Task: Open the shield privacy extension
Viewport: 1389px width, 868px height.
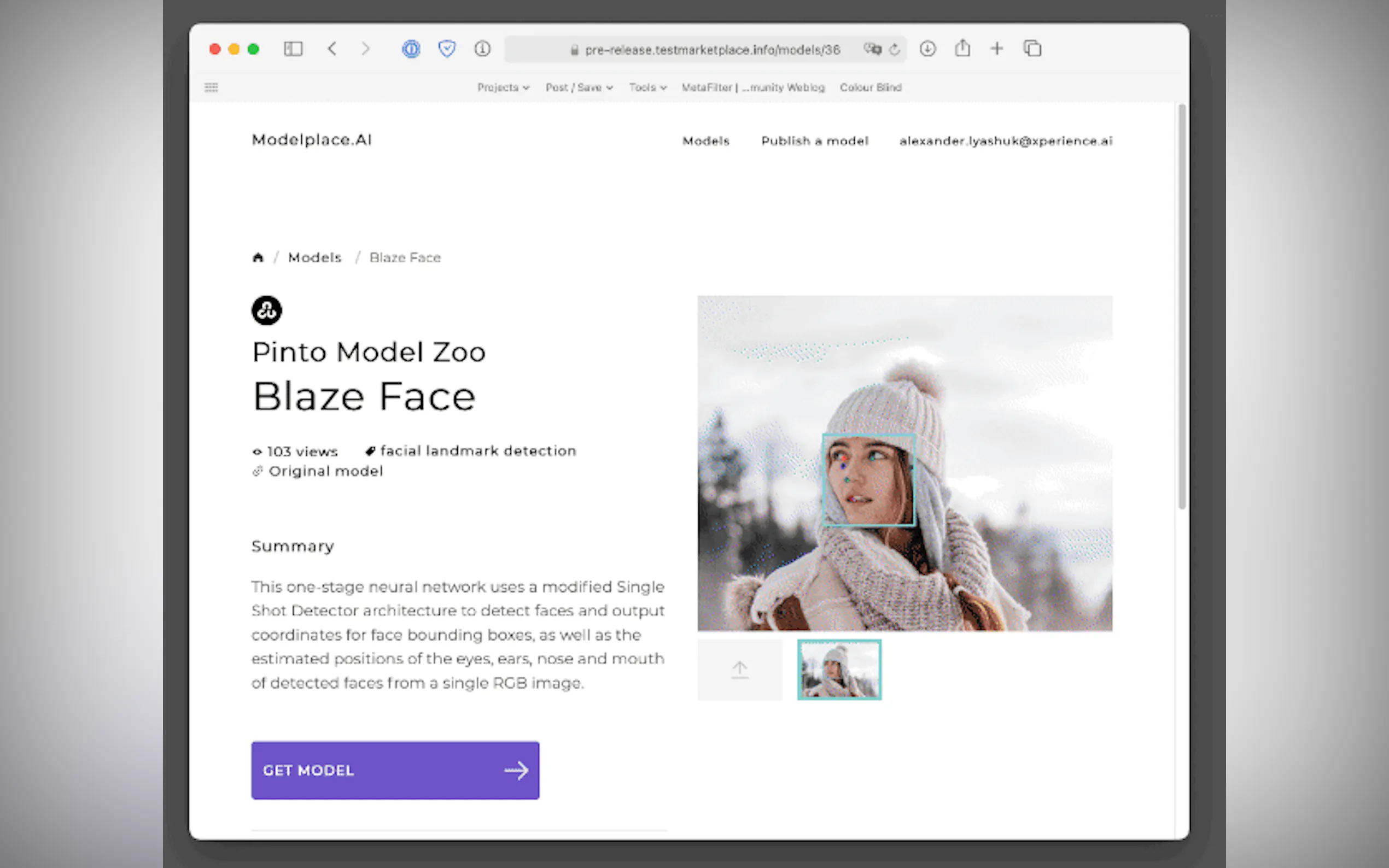Action: 447,49
